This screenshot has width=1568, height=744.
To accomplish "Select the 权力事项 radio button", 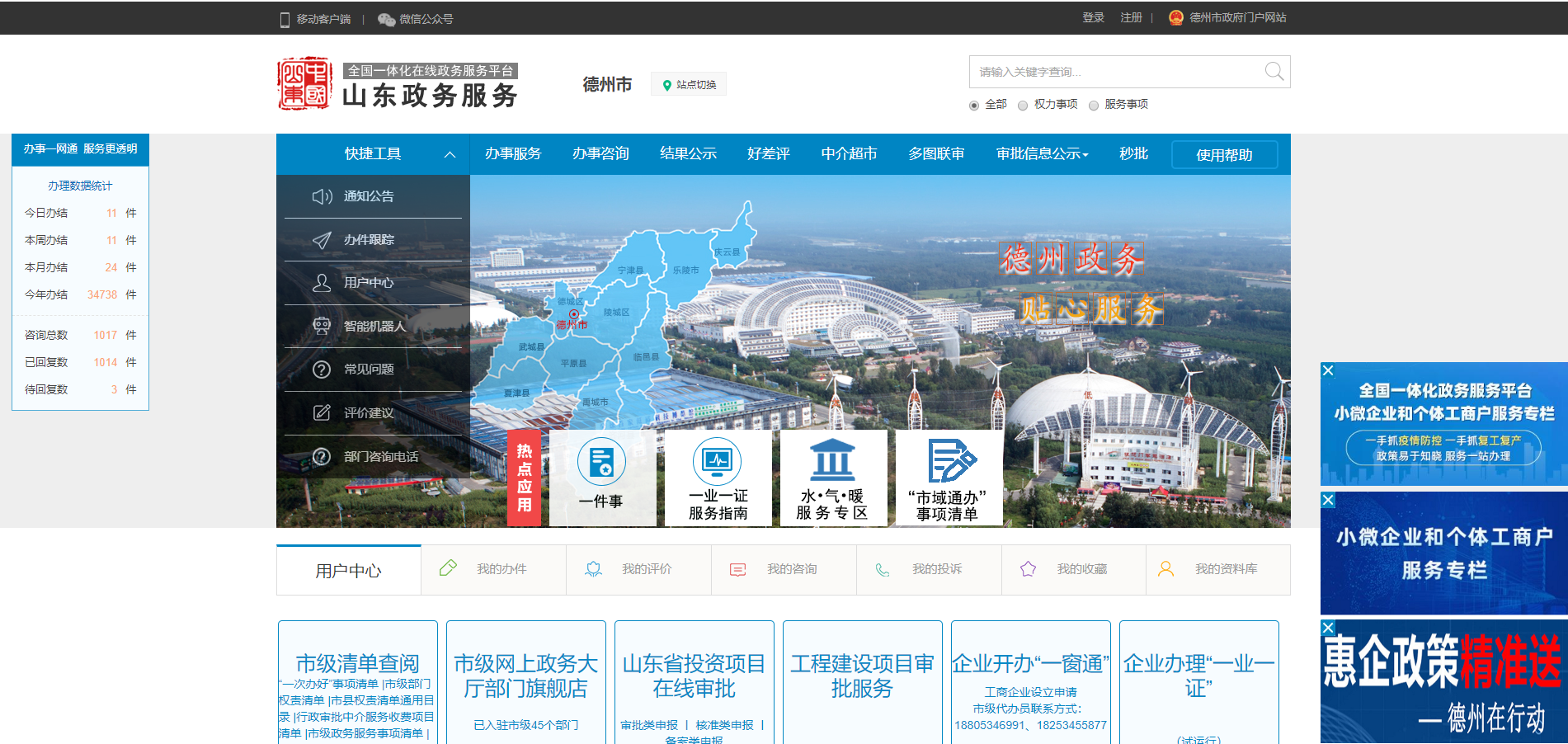I will (1023, 105).
